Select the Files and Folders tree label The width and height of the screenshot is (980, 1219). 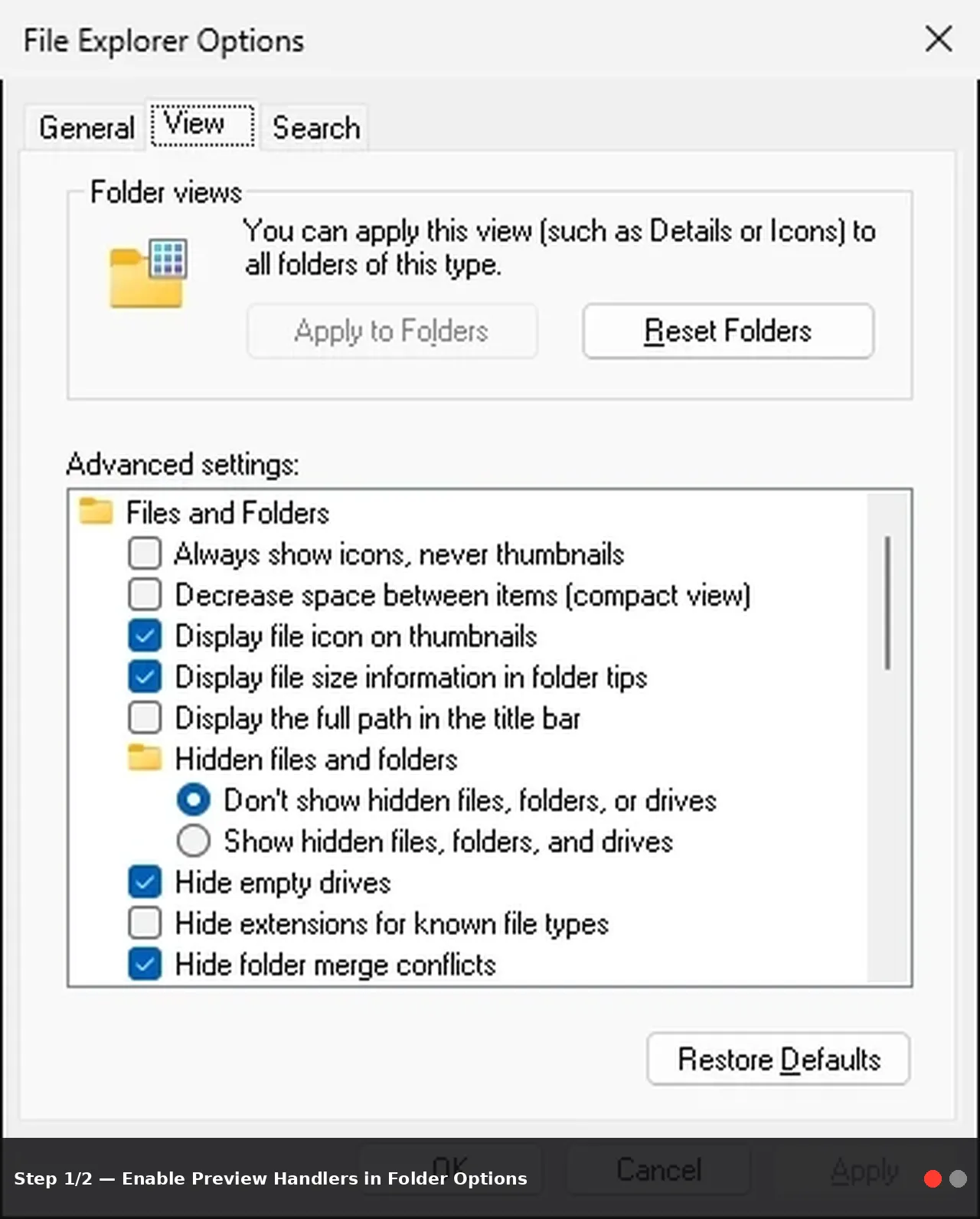click(227, 512)
